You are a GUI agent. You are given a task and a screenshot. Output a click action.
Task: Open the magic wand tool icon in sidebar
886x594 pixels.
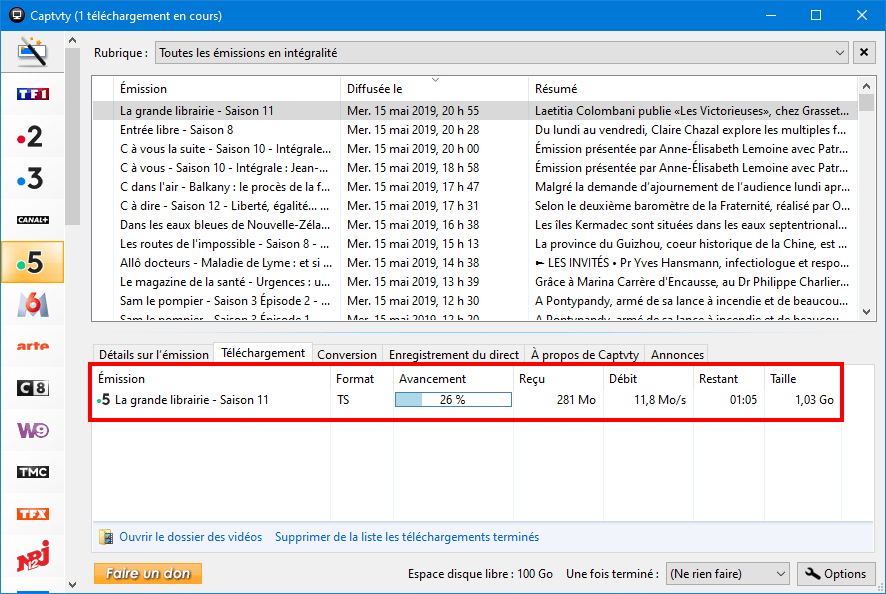pyautogui.click(x=32, y=51)
